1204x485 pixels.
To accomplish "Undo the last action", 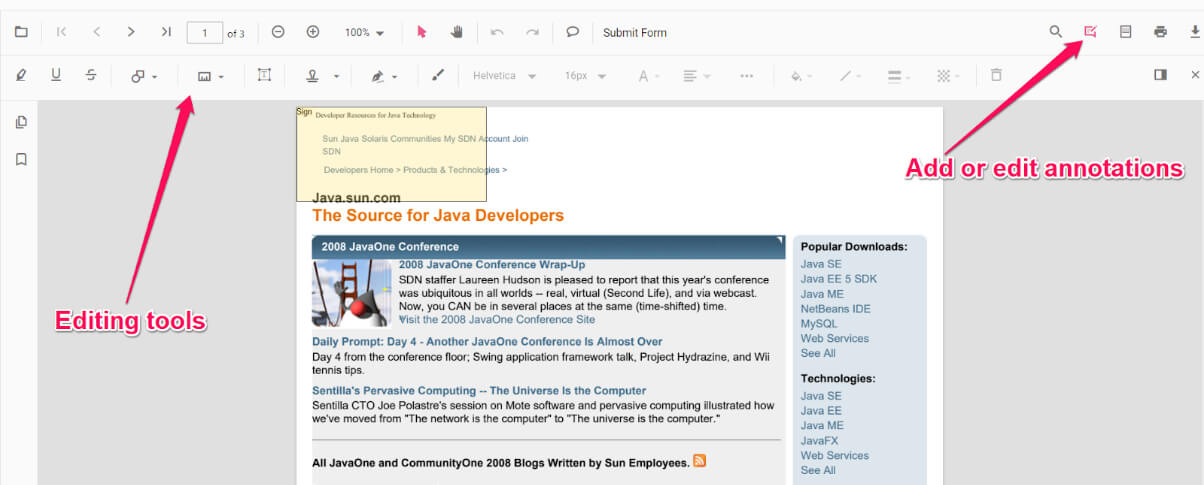I will [x=497, y=32].
